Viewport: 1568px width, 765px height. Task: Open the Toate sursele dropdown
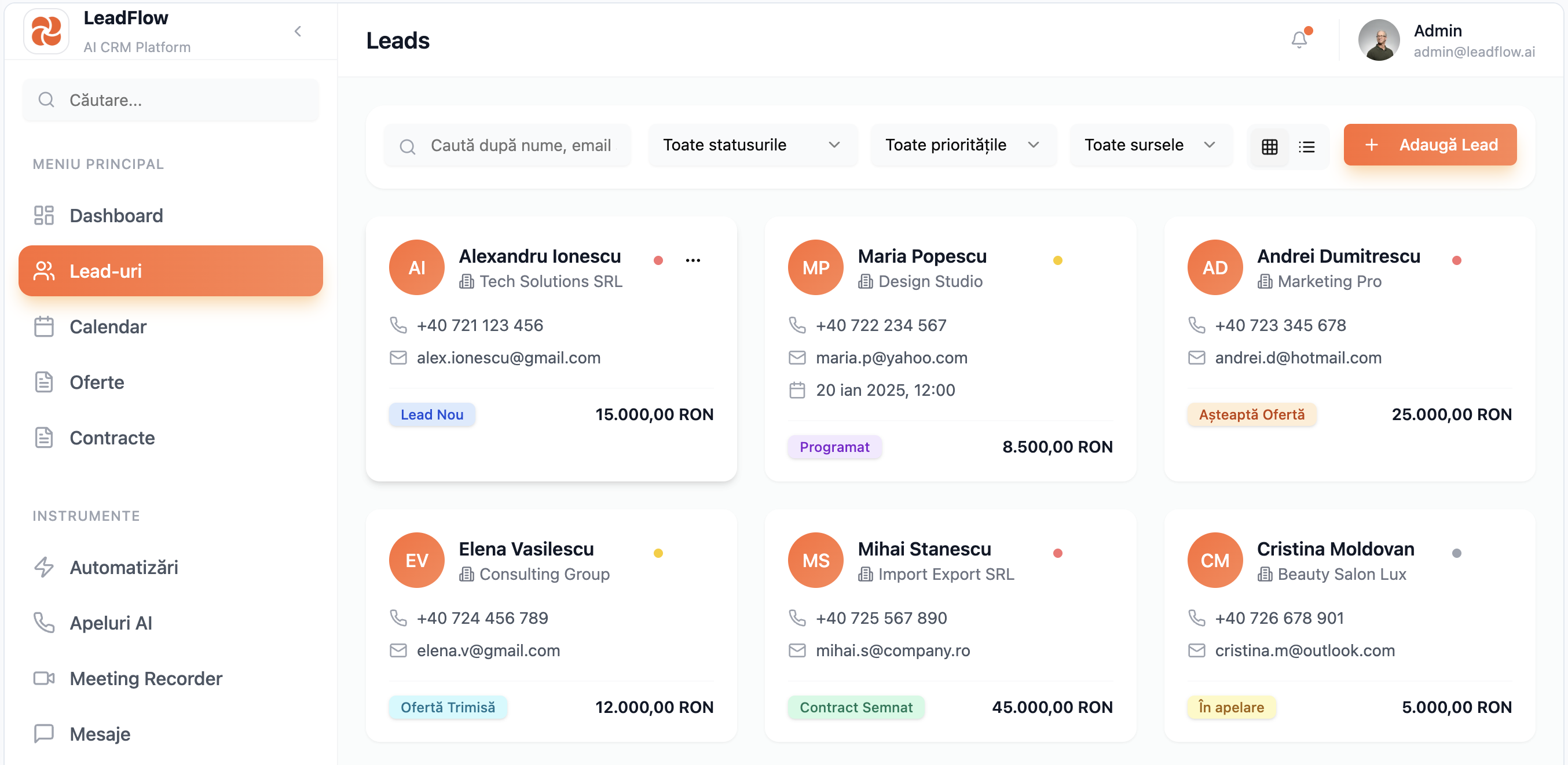pos(1151,145)
